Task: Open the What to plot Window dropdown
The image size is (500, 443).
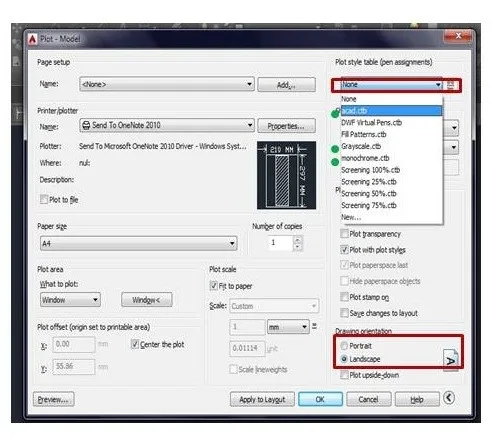Action: point(70,300)
